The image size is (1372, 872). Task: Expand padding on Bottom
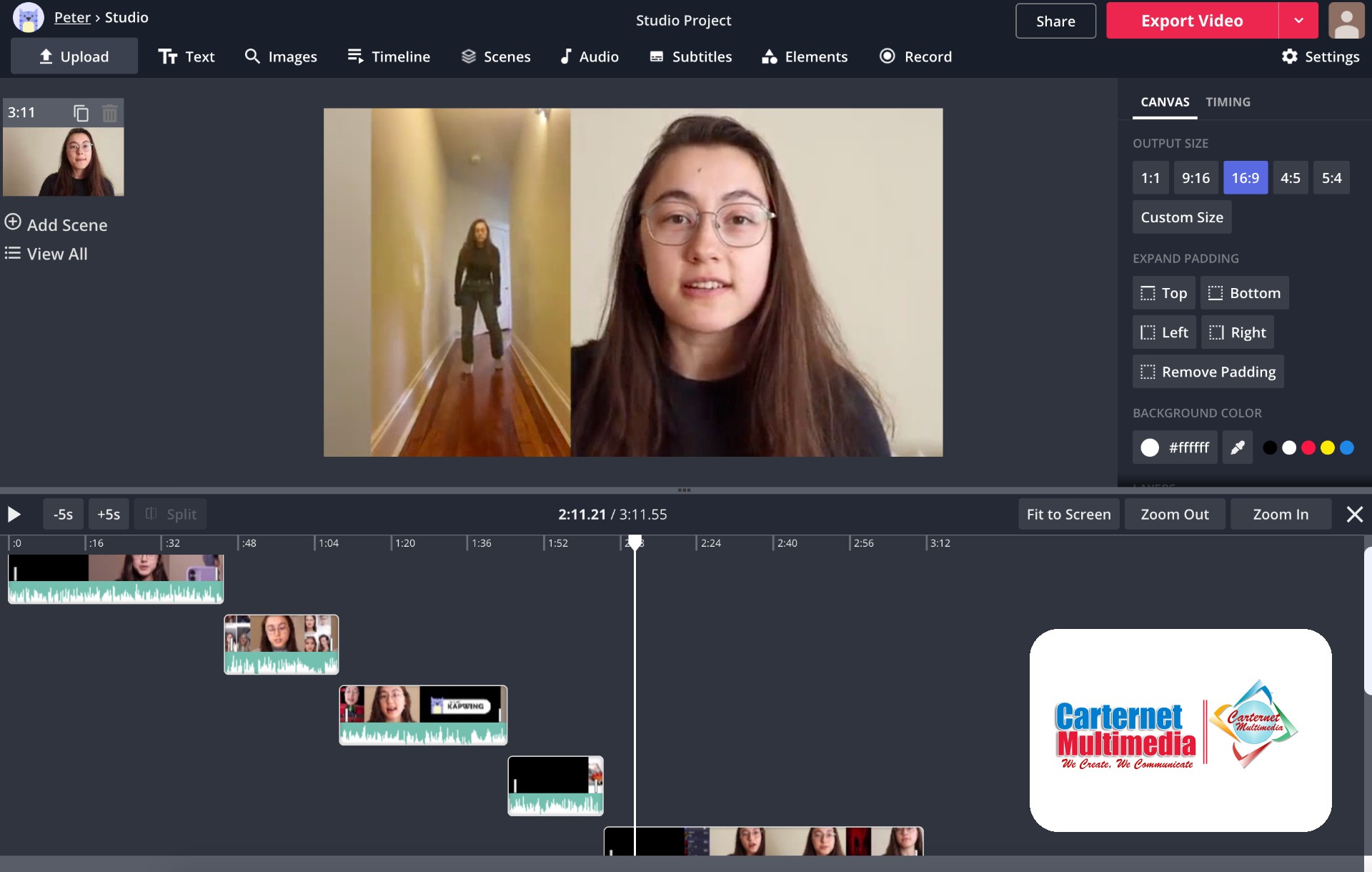pyautogui.click(x=1244, y=293)
